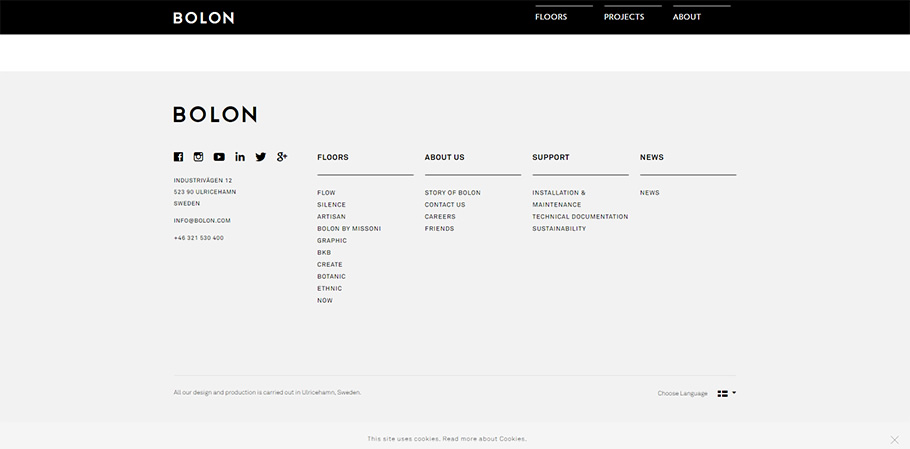The height and width of the screenshot is (449, 910).
Task: Open Technical Documentation link
Action: tap(580, 217)
